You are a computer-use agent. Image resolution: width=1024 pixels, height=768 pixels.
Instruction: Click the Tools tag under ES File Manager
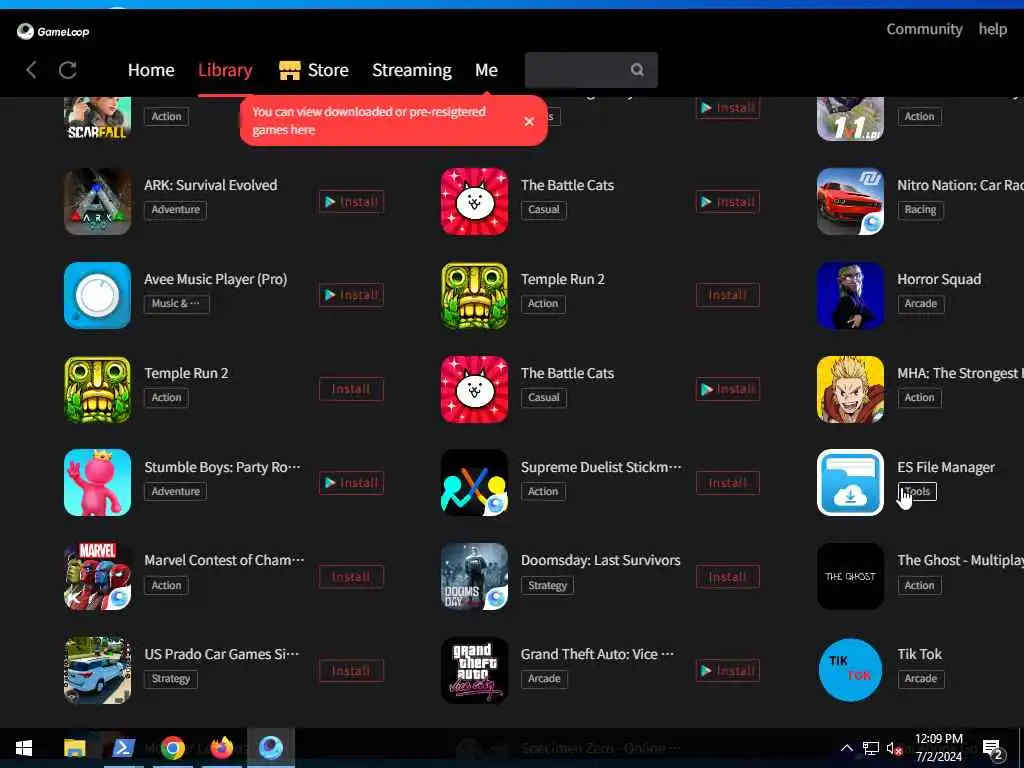918,491
